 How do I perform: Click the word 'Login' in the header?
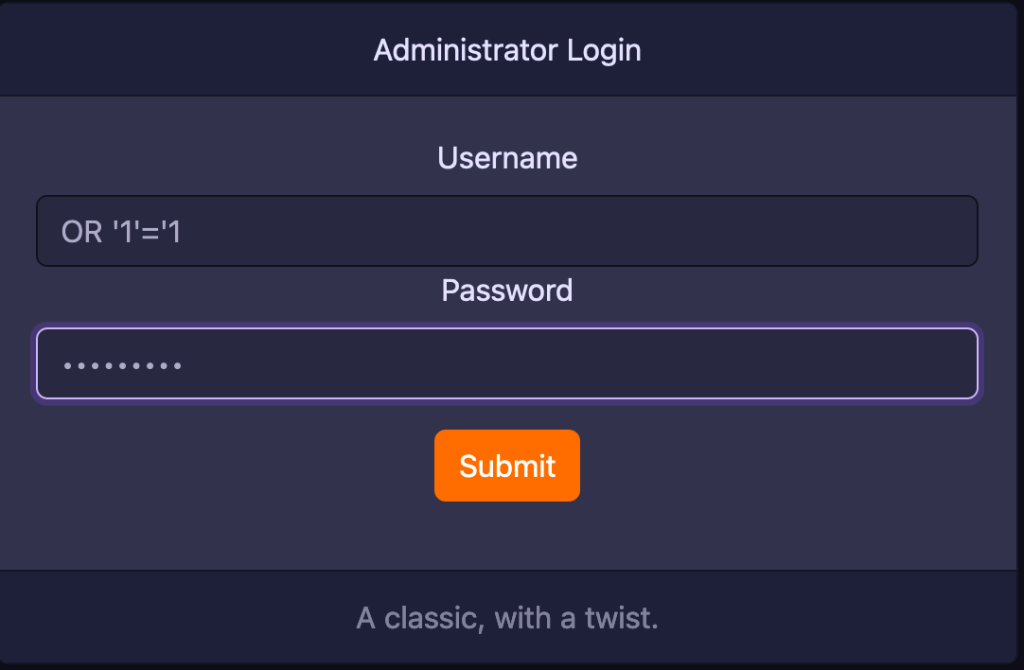click(x=604, y=49)
